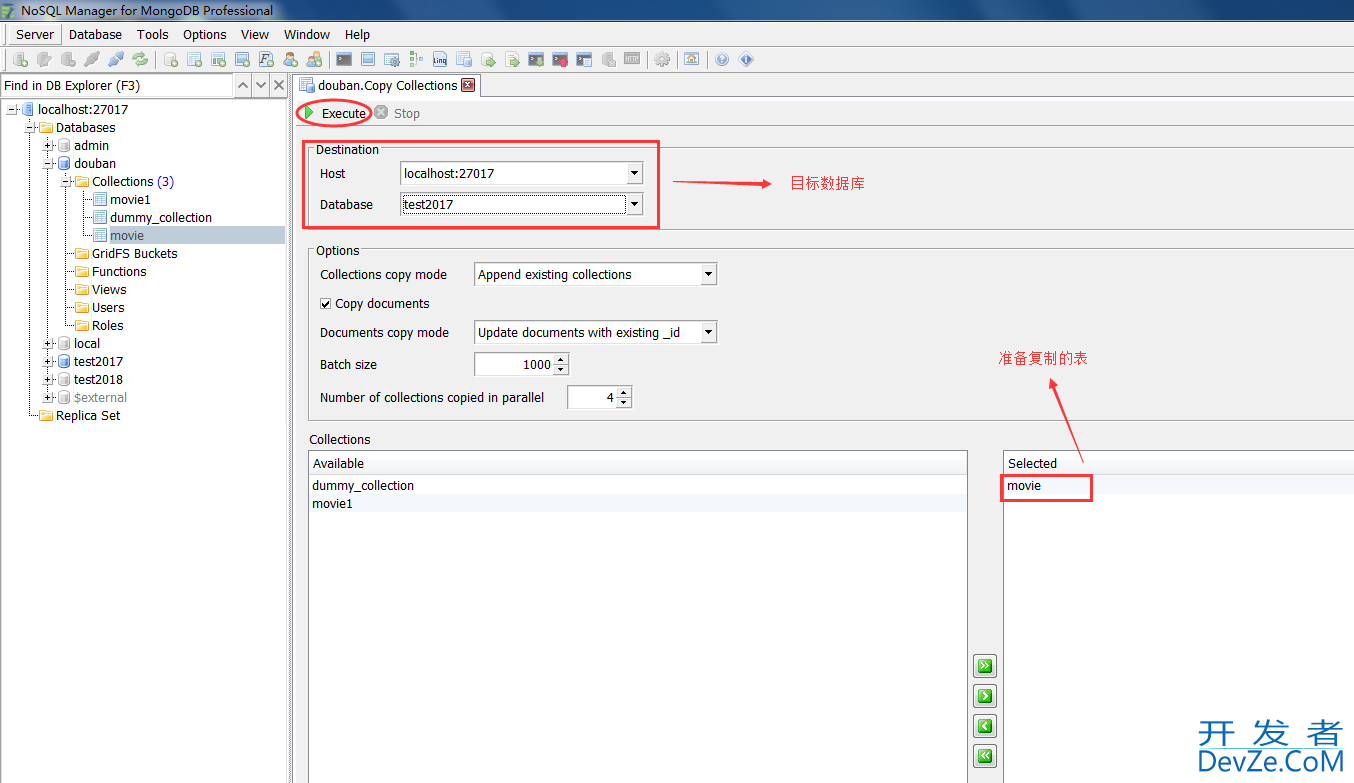
Task: Click the Stop button
Action: (x=397, y=113)
